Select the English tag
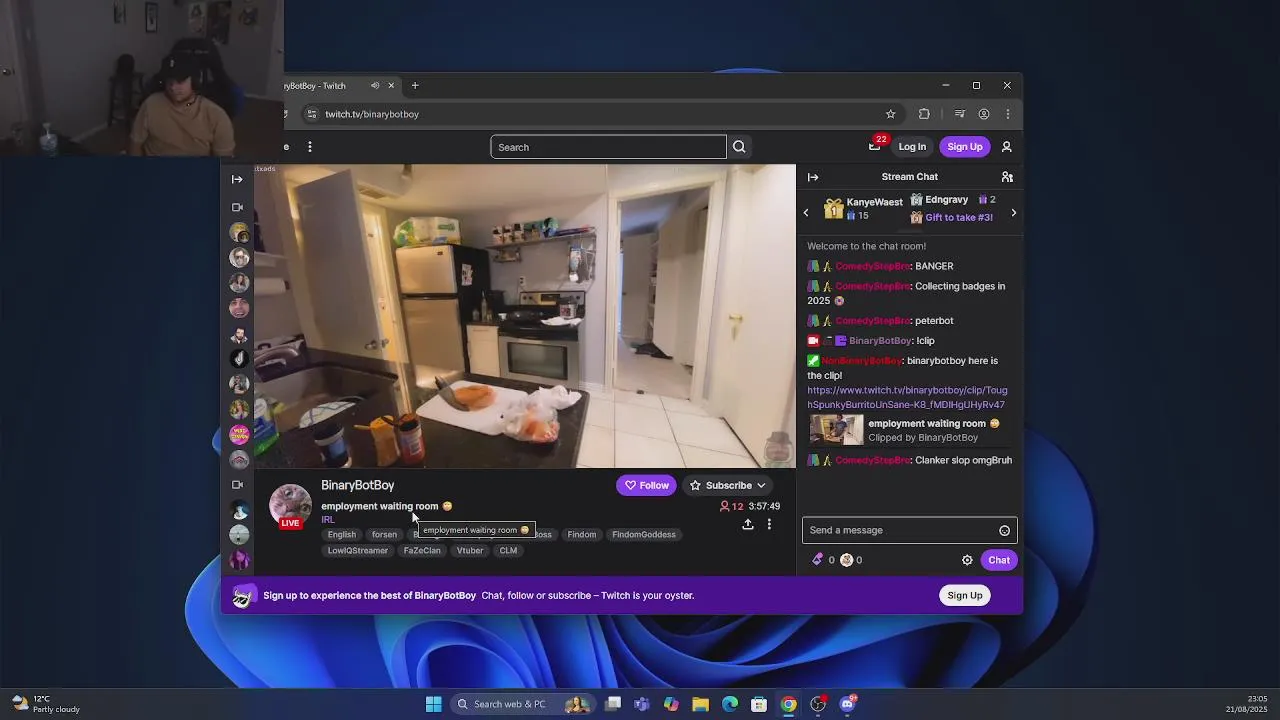 [x=342, y=535]
